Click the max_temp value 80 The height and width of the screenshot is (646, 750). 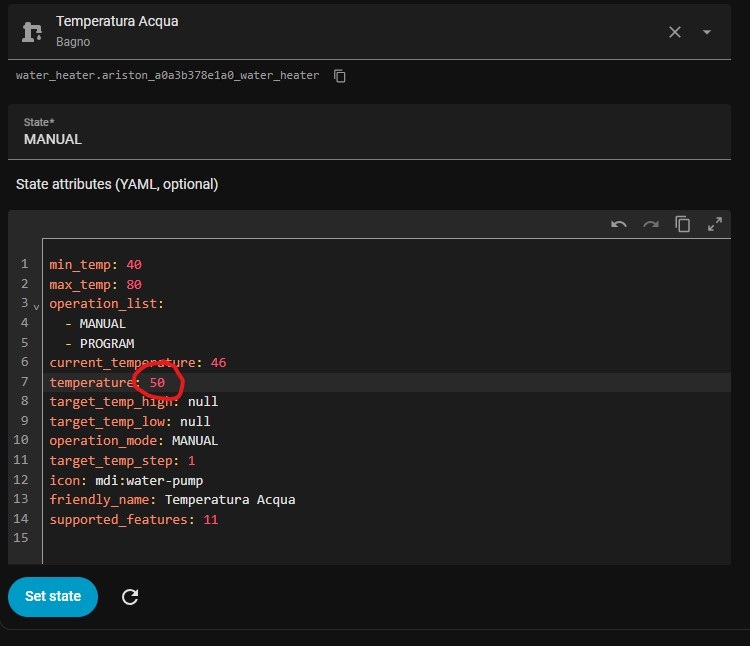pyautogui.click(x=134, y=284)
